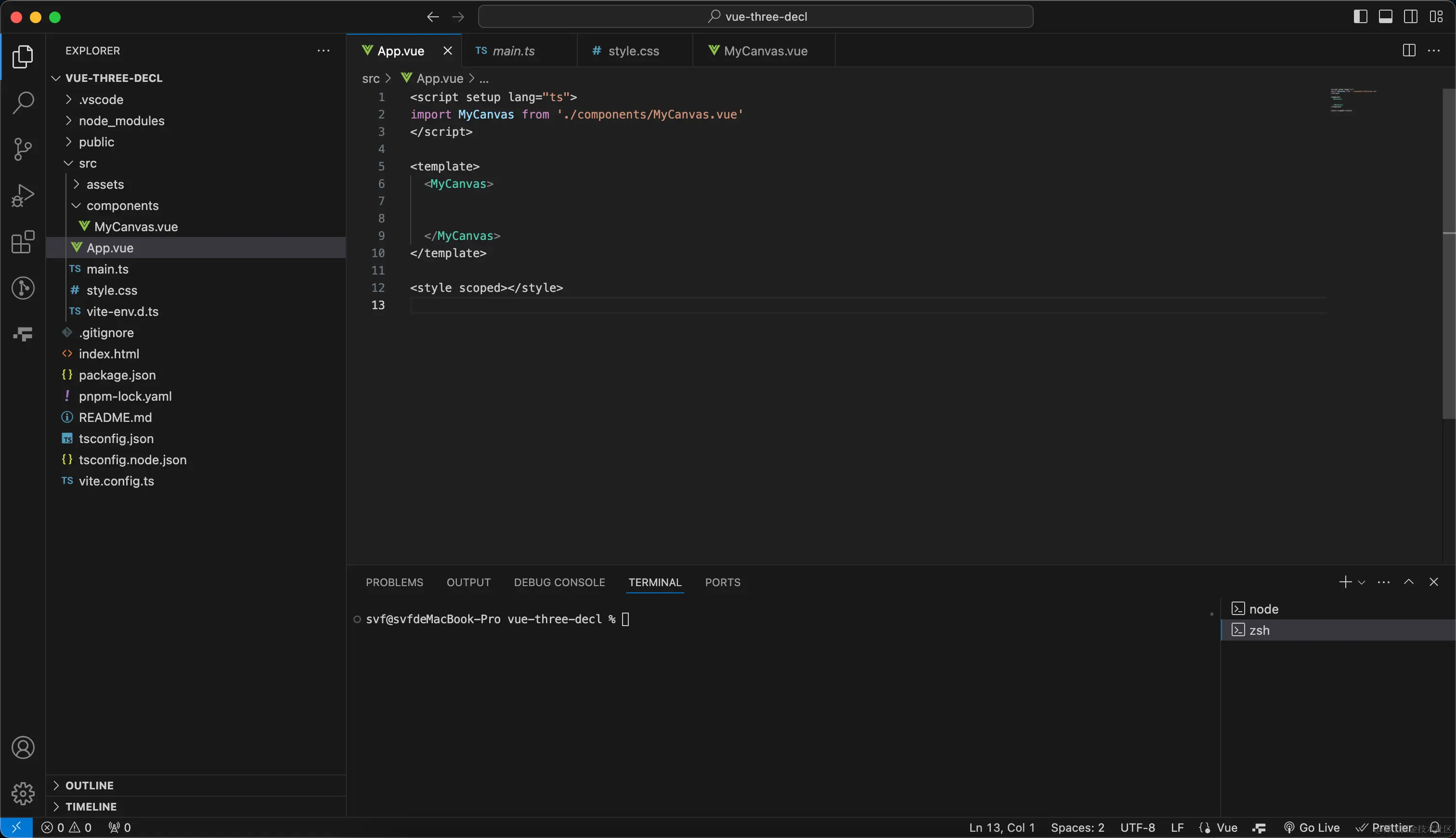Open the Search view in activity bar
Screen dimensions: 1456x838
coord(23,103)
